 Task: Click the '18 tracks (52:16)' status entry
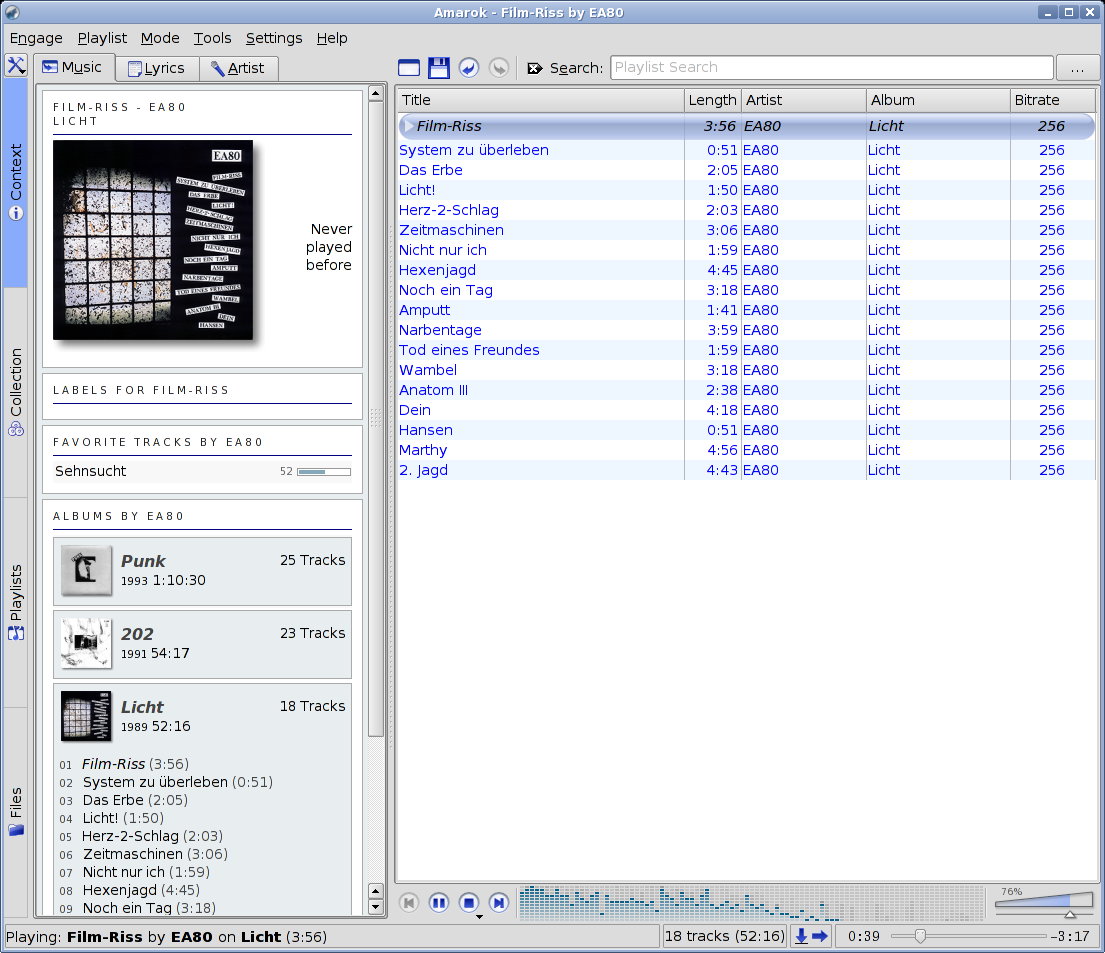724,936
